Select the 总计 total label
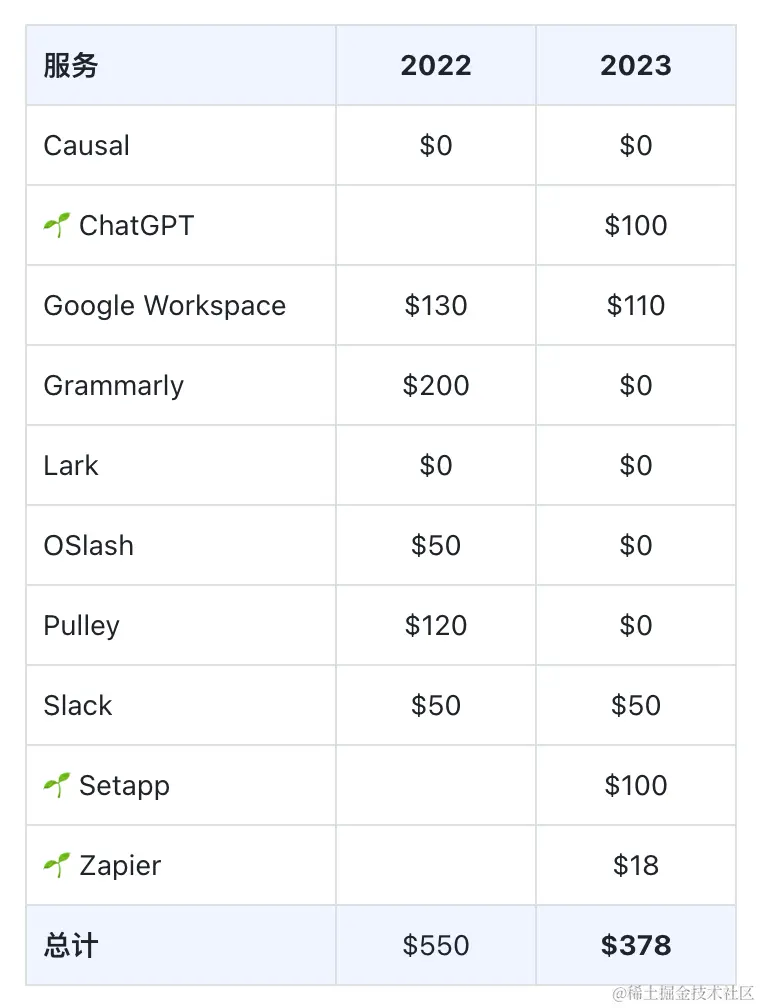Image resolution: width=760 pixels, height=1008 pixels. pos(71,946)
